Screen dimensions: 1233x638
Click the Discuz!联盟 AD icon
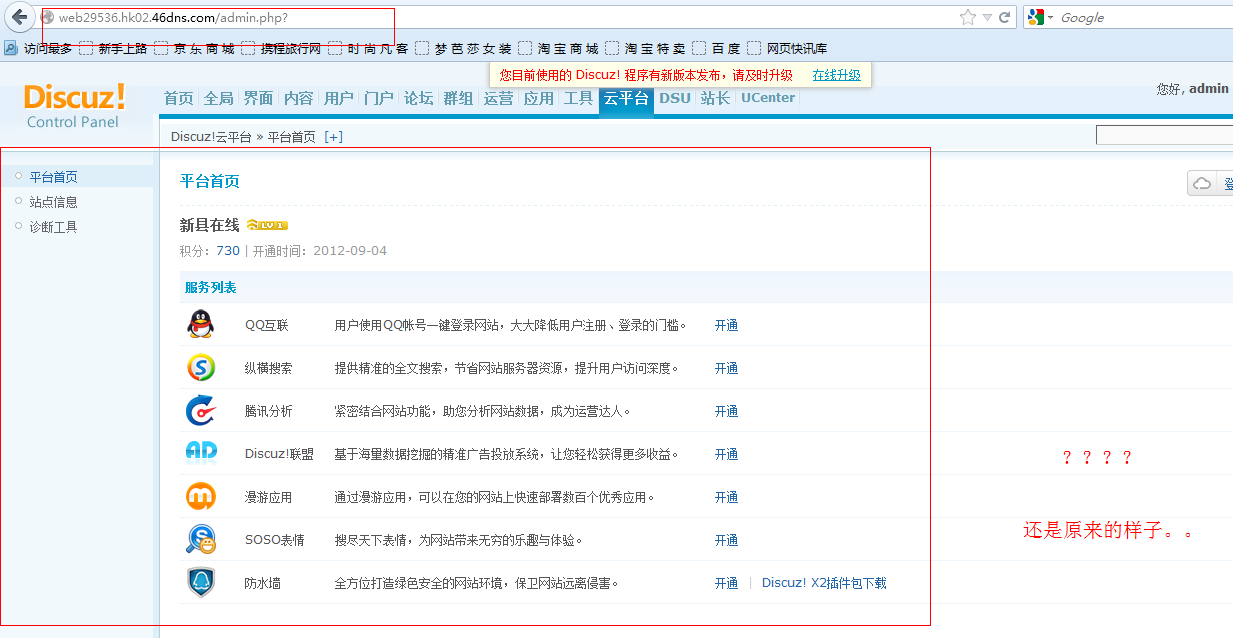pos(201,453)
